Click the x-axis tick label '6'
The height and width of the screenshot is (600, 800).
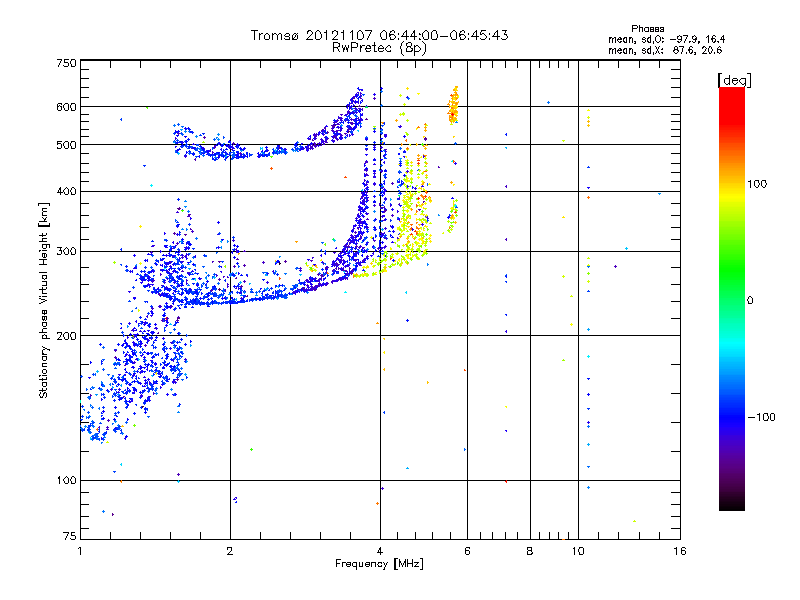click(467, 551)
